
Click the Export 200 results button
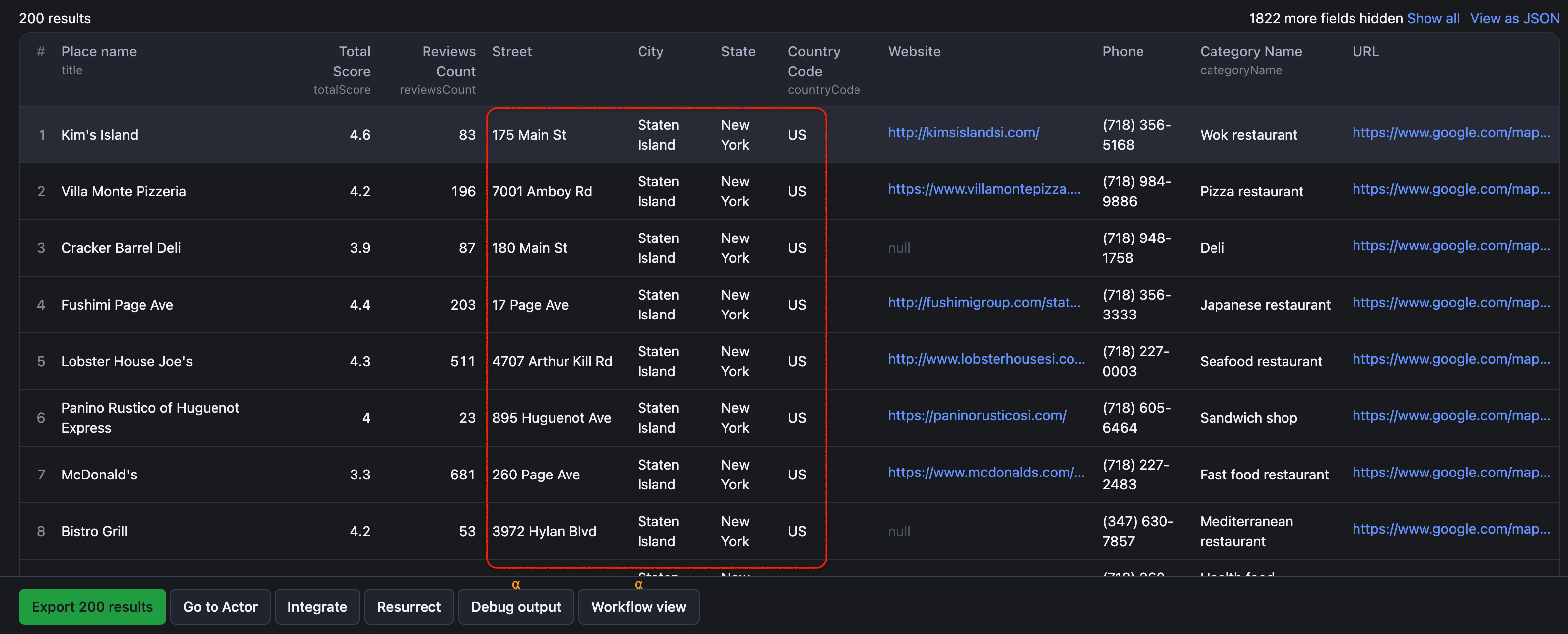(x=92, y=606)
